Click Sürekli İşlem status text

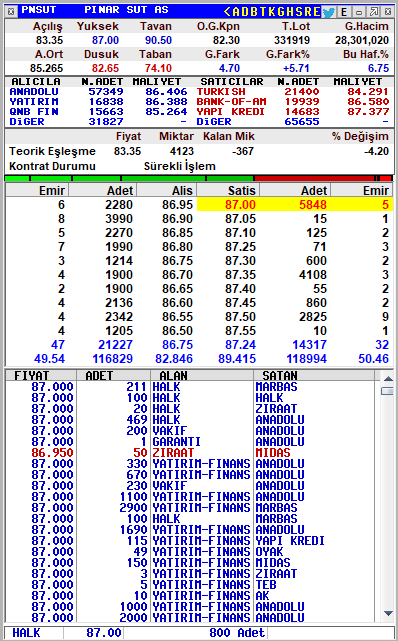pyautogui.click(x=180, y=166)
